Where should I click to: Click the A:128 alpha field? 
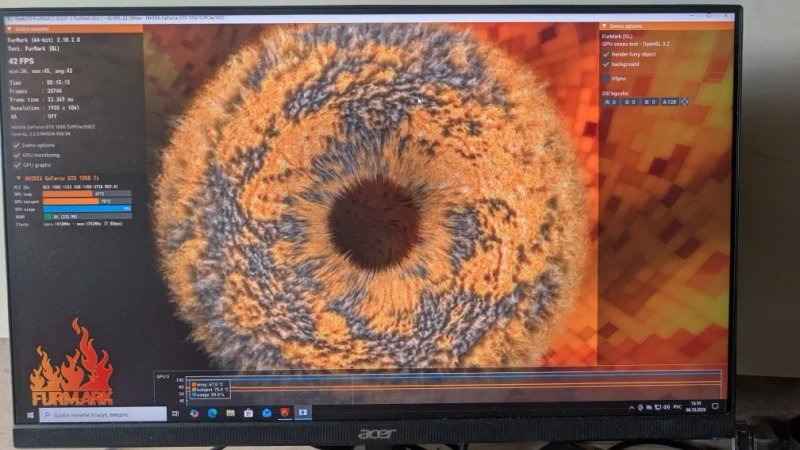coord(669,102)
